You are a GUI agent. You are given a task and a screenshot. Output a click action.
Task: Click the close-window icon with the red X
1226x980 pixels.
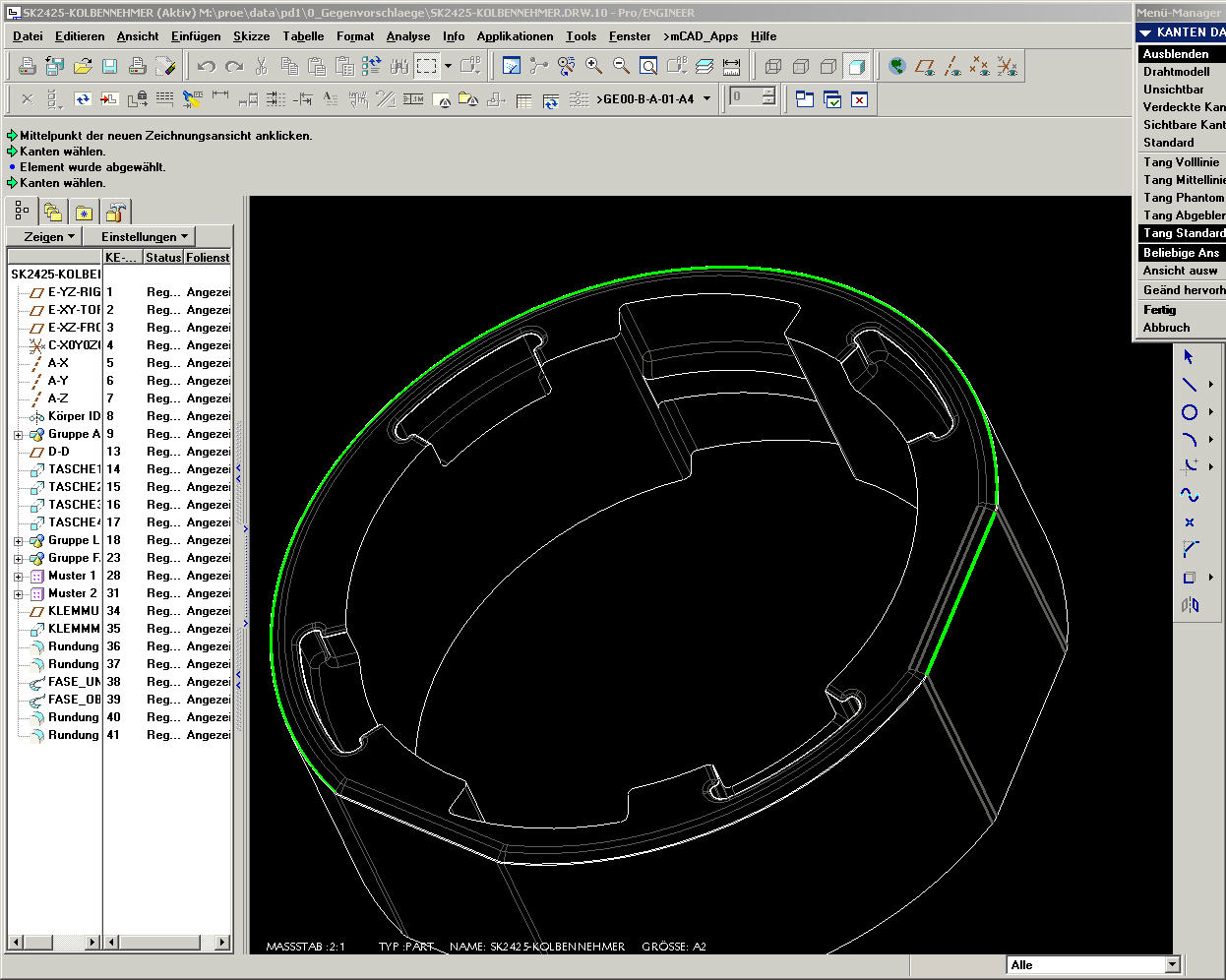(860, 99)
